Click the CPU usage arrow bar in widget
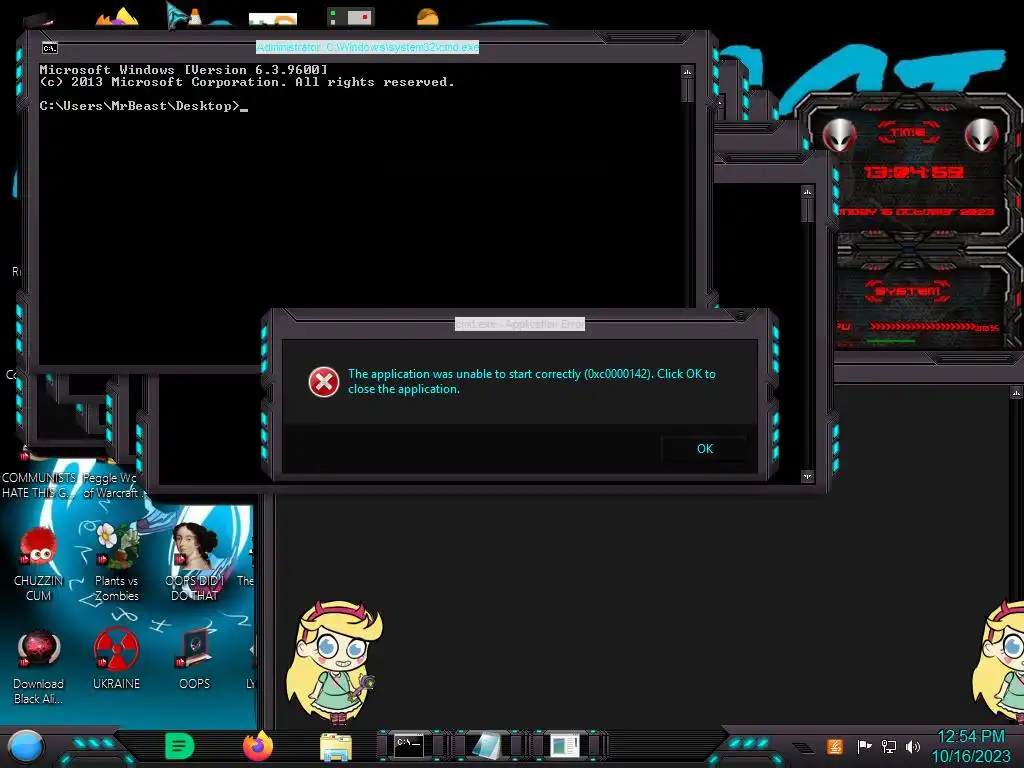1024x768 pixels. [923, 327]
